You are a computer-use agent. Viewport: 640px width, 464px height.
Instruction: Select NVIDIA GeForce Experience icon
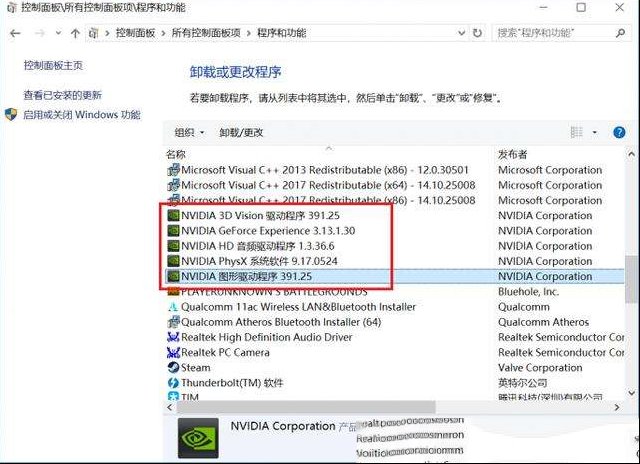tap(173, 231)
